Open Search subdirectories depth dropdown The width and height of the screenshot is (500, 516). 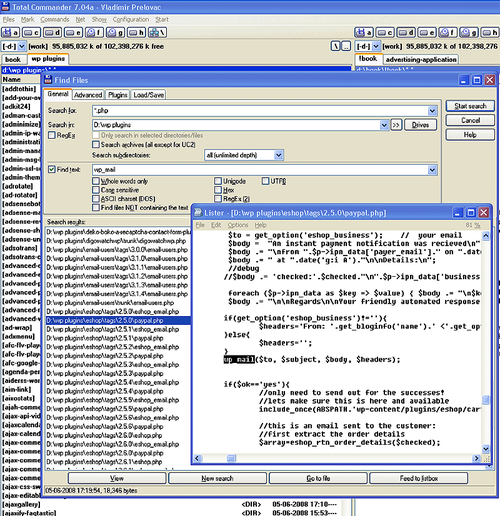tap(279, 155)
